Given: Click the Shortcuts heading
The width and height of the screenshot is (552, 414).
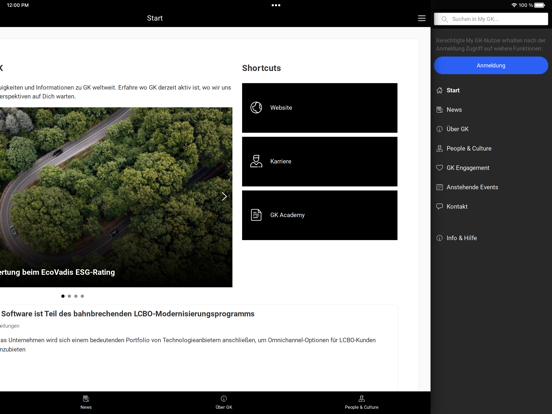Looking at the screenshot, I should [x=262, y=68].
